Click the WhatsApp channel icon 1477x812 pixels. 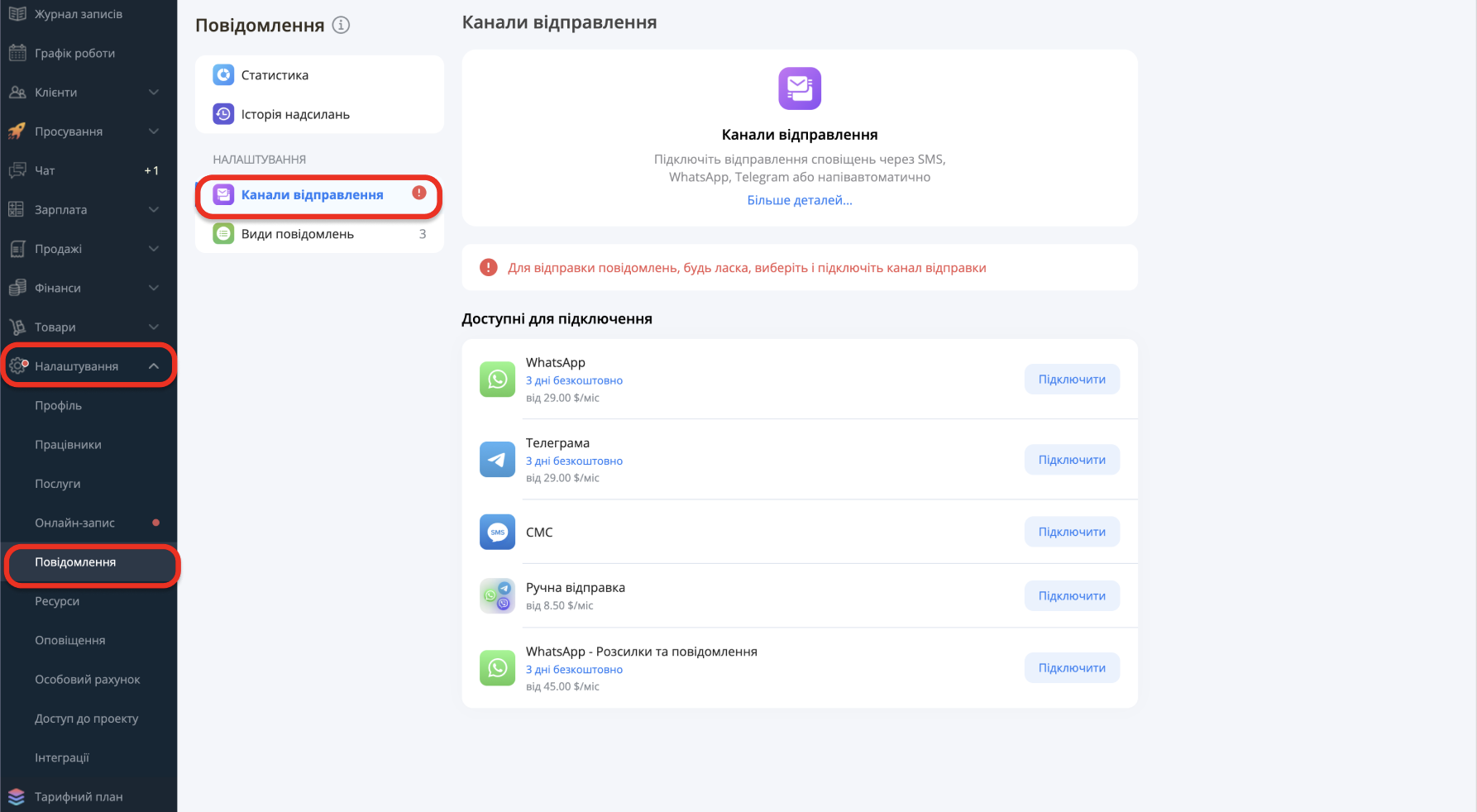tap(497, 380)
